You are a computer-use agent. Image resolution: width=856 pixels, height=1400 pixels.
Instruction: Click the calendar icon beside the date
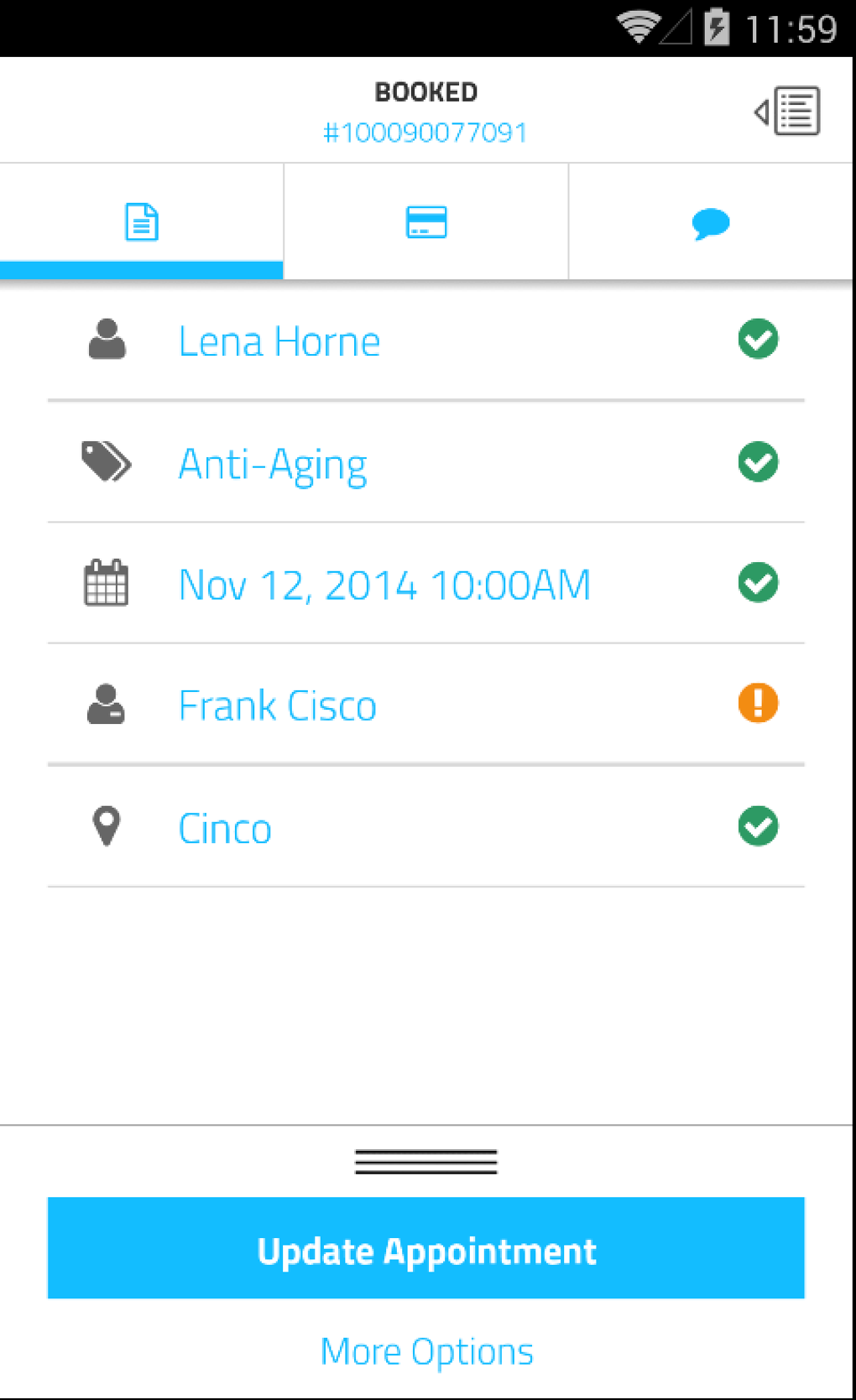[x=107, y=583]
